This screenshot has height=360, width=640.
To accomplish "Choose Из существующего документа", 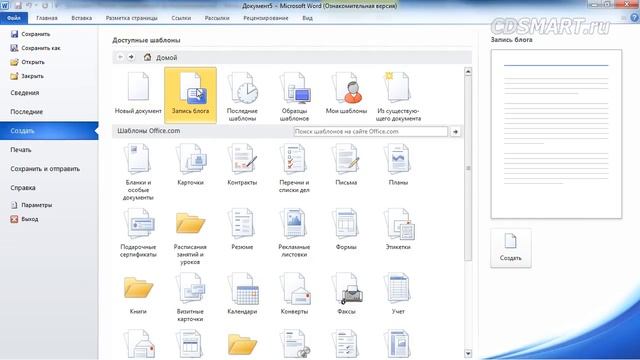I will pos(398,96).
